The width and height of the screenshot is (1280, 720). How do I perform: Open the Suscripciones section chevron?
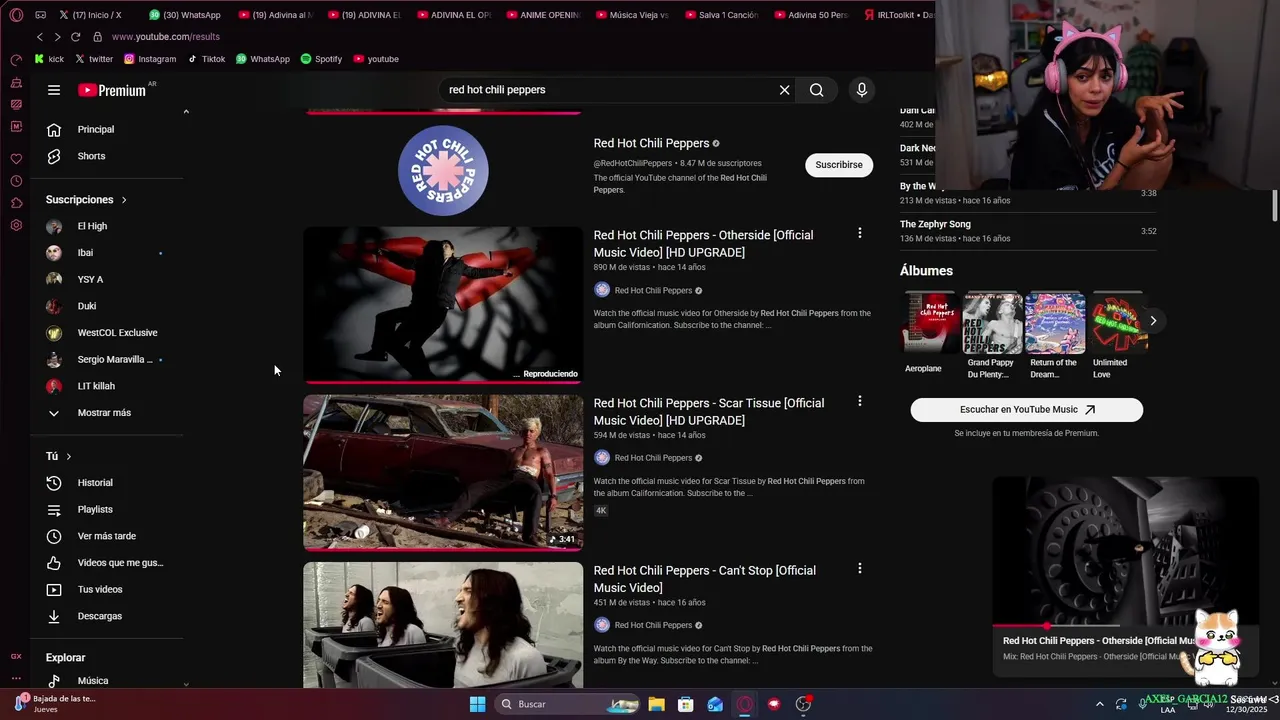click(x=124, y=200)
